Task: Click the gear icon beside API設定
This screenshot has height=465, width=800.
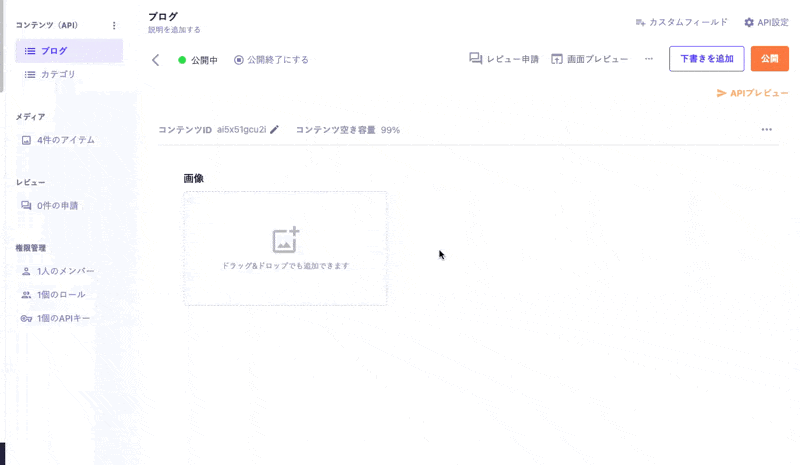Action: 748,22
